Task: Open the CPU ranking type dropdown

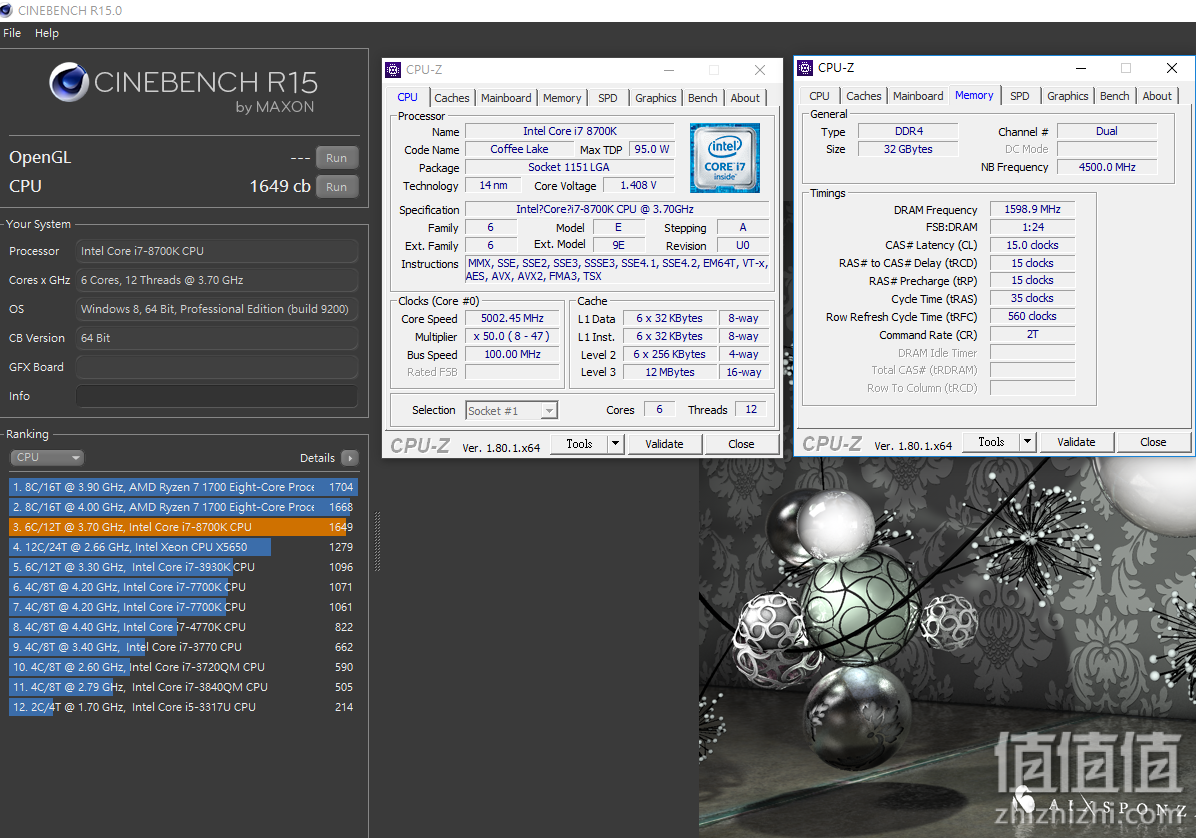Action: click(47, 458)
